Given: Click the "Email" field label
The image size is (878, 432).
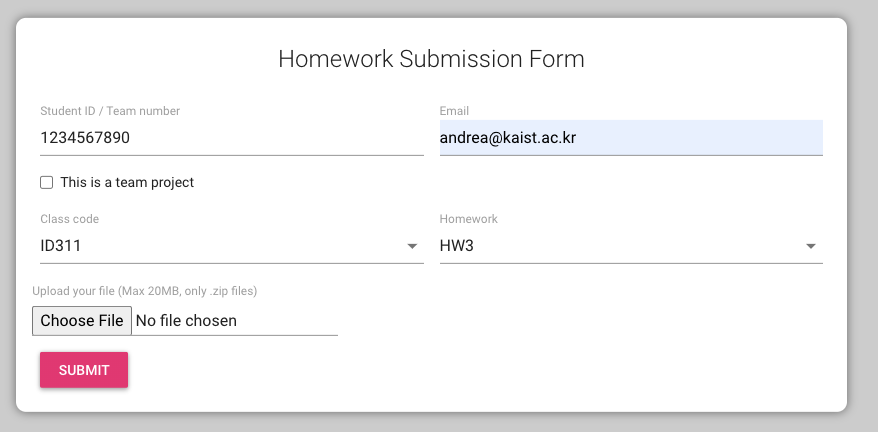Looking at the screenshot, I should coord(454,111).
